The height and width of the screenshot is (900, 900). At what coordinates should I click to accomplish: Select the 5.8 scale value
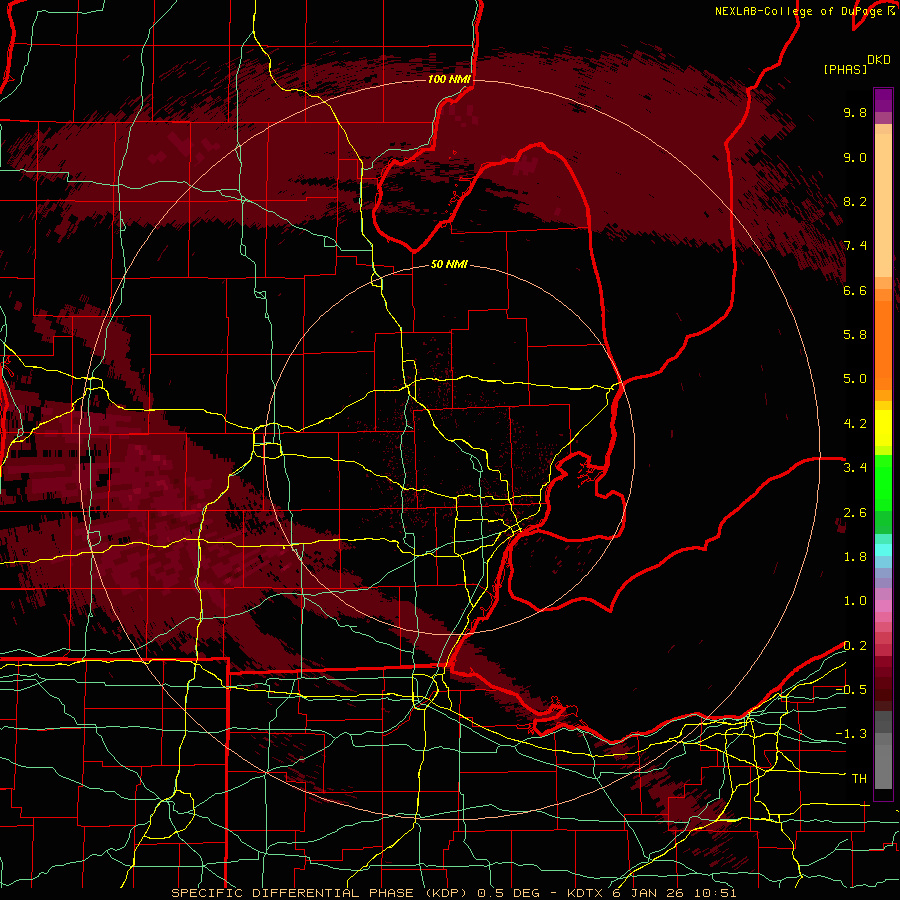pyautogui.click(x=855, y=335)
